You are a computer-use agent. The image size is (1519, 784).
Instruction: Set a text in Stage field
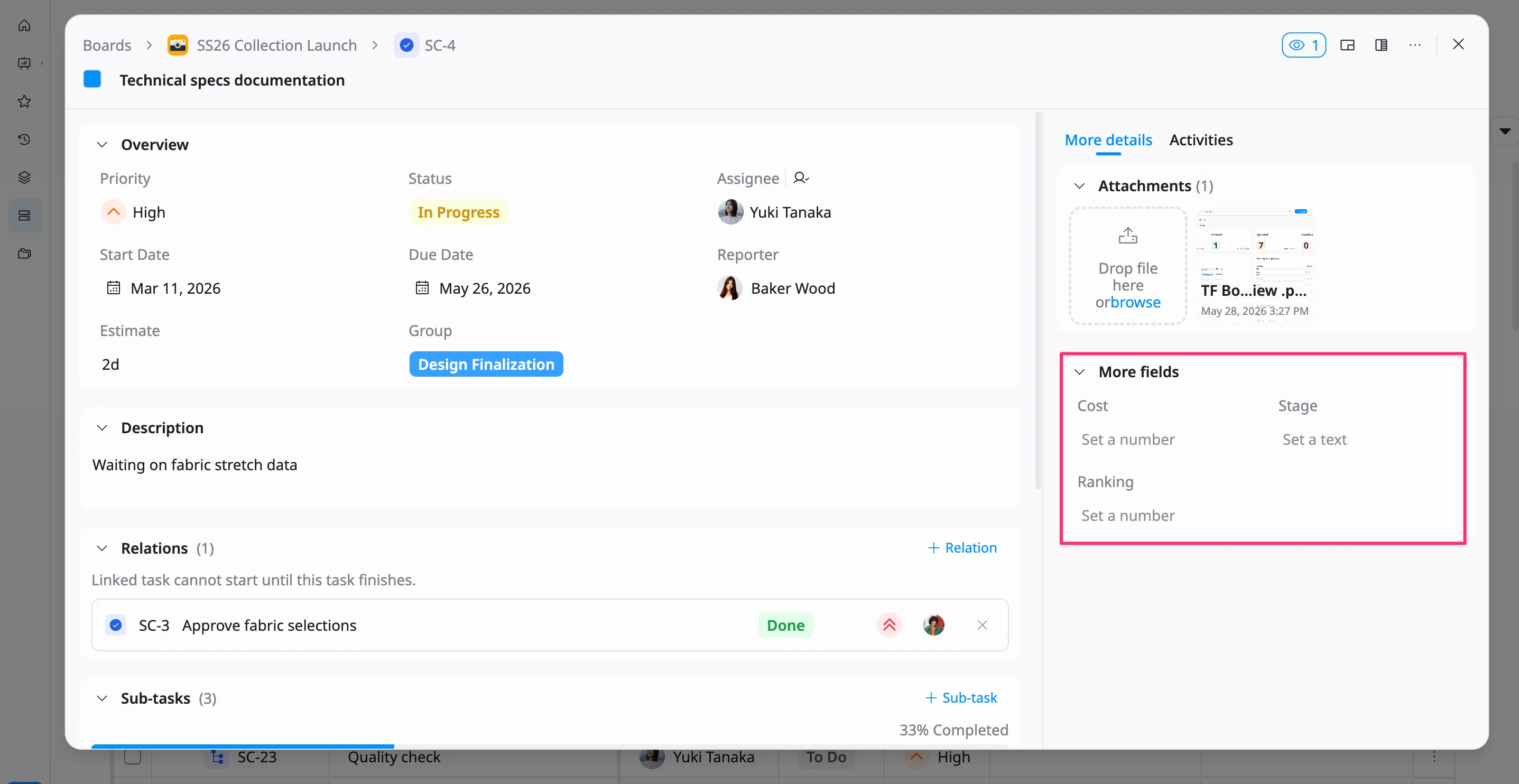1314,440
